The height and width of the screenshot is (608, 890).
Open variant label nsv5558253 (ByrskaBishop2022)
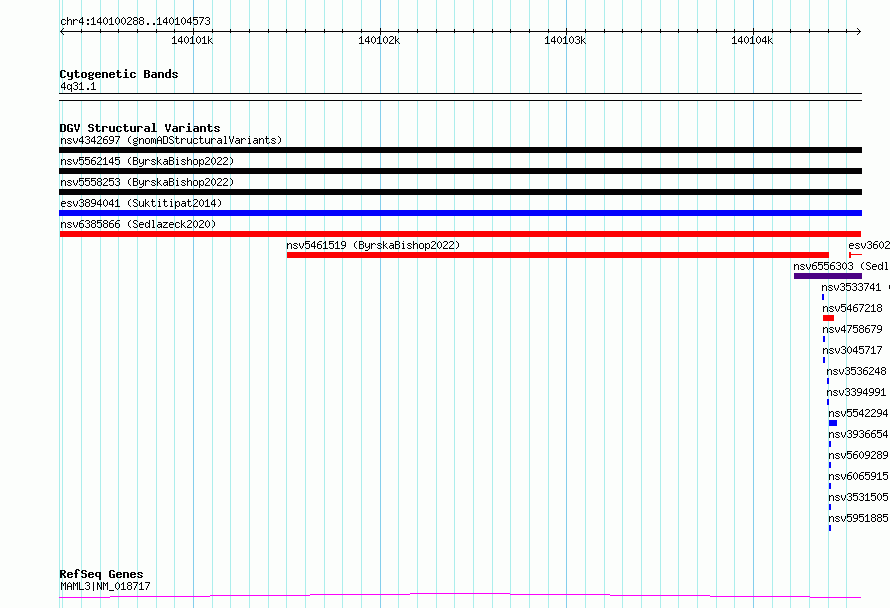click(147, 182)
